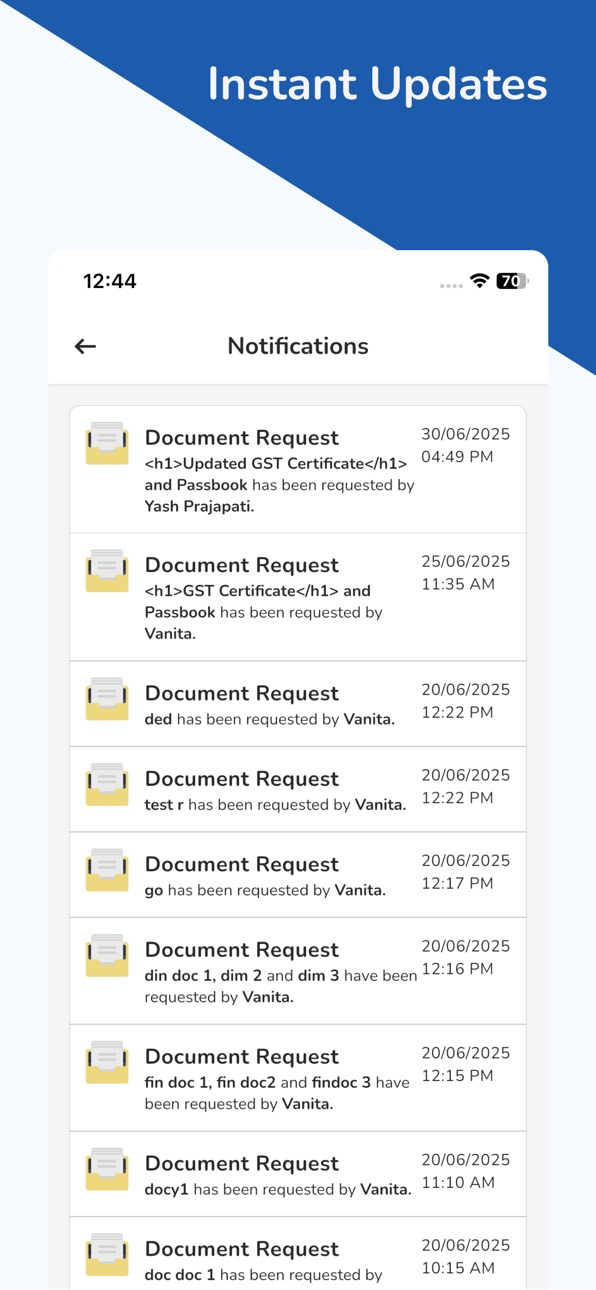Open the 'docy1' notification from 11:10 AM
The width and height of the screenshot is (596, 1290).
[298, 1174]
